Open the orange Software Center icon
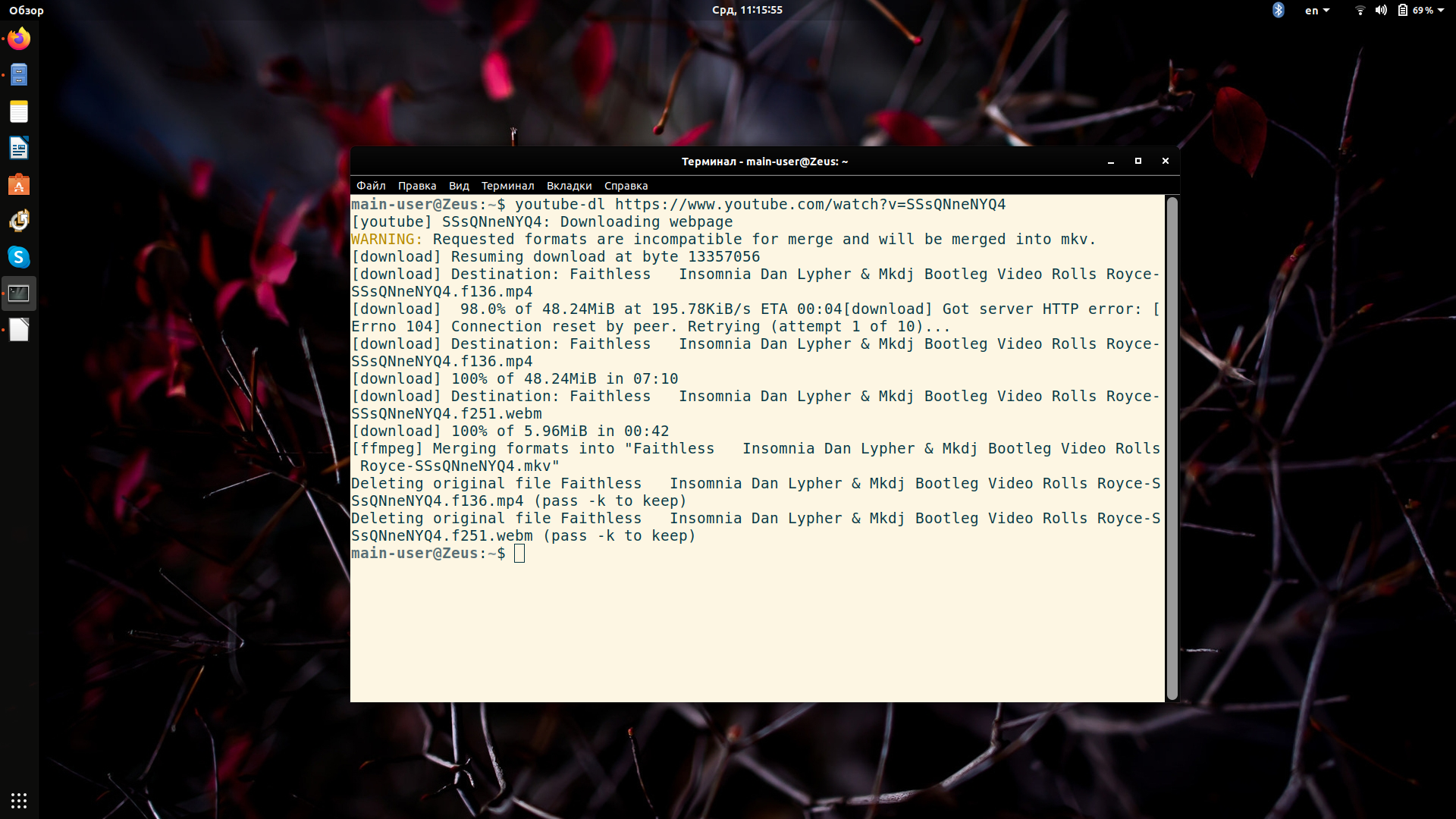The height and width of the screenshot is (819, 1456). tap(19, 184)
